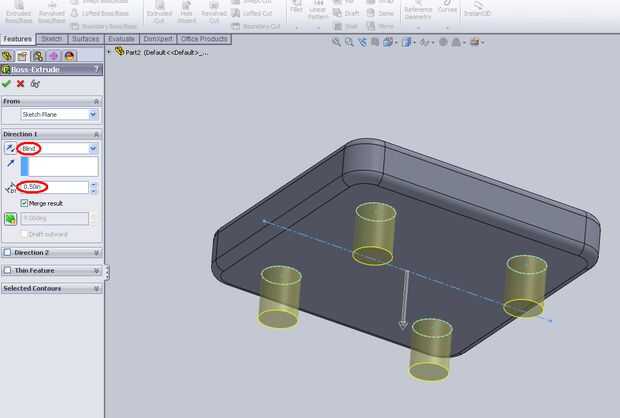
Task: Toggle the Draft On/Off green icon
Action: point(10,218)
